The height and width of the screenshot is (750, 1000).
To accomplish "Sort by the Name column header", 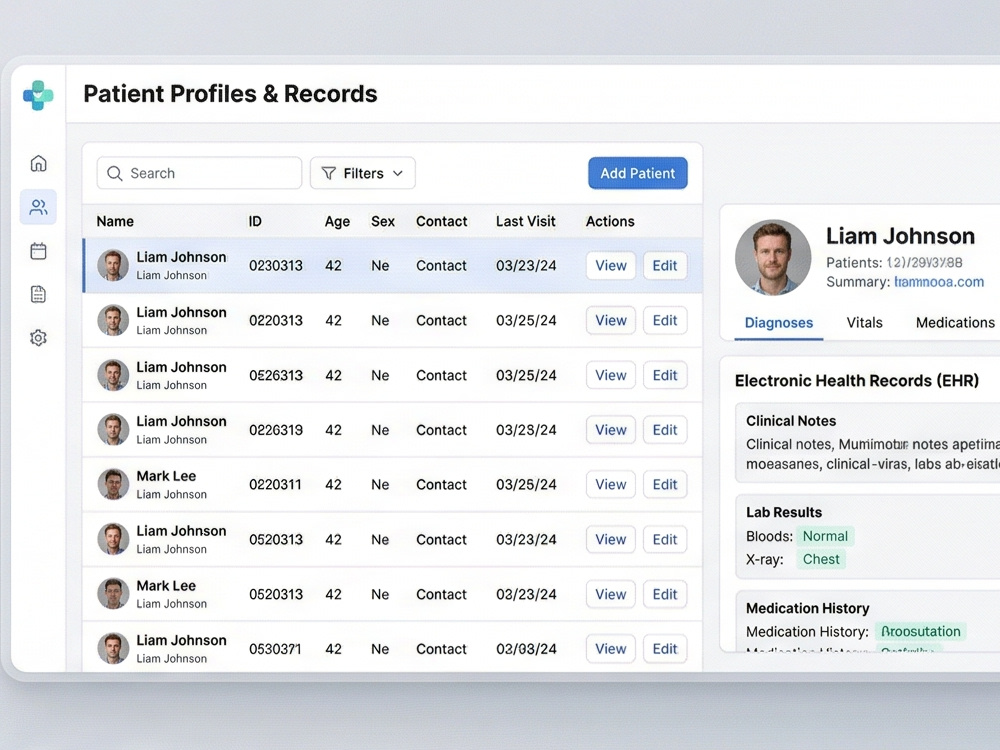I will click(115, 221).
